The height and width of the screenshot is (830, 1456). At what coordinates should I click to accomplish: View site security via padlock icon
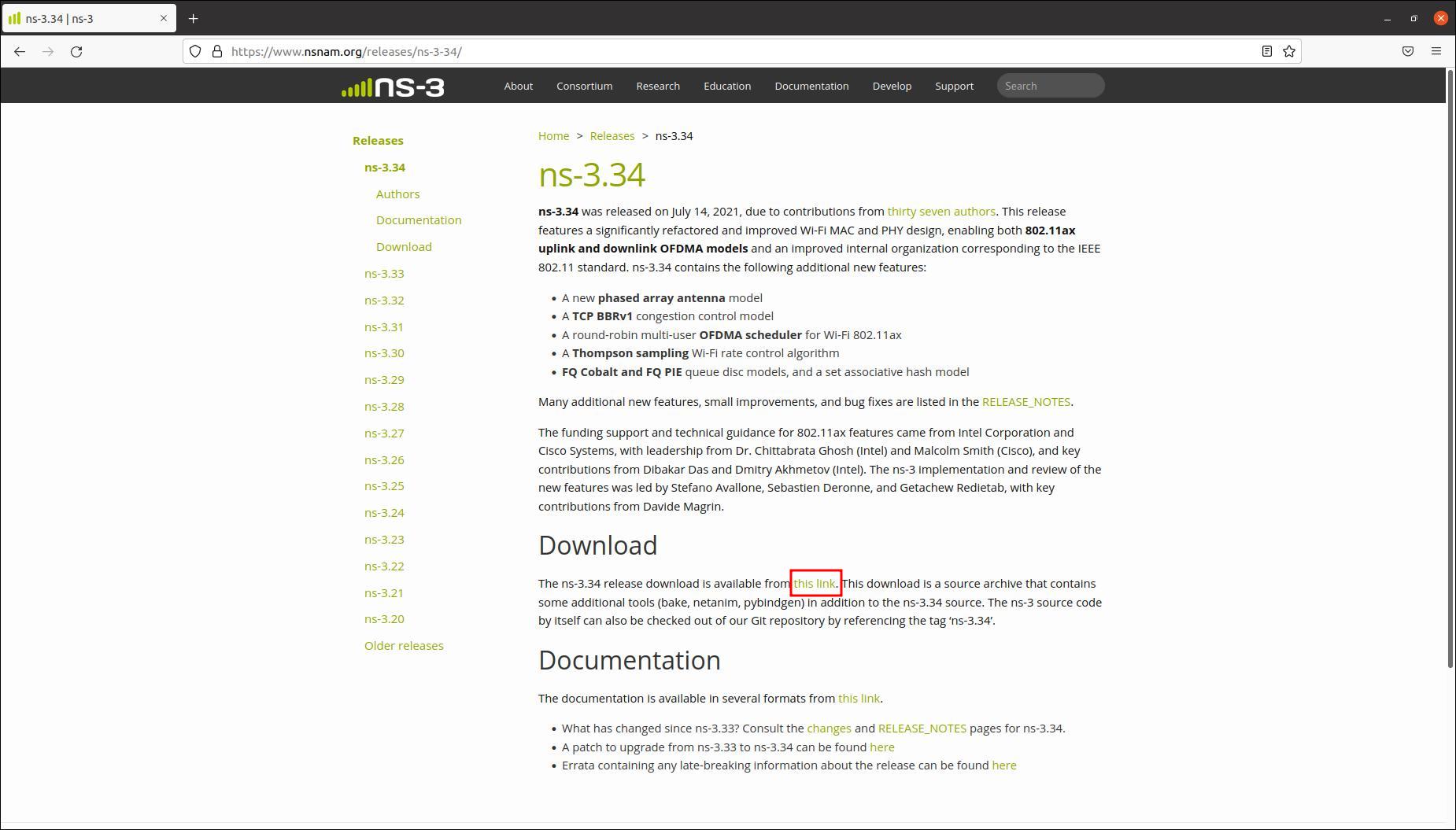tap(217, 51)
